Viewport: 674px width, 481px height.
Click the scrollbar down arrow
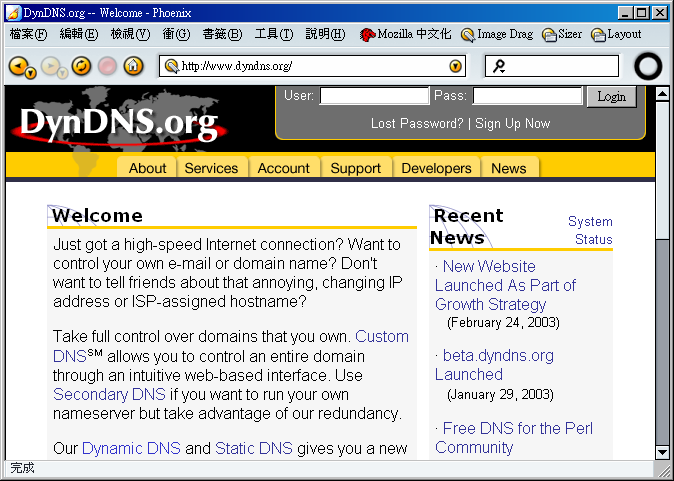click(x=662, y=452)
